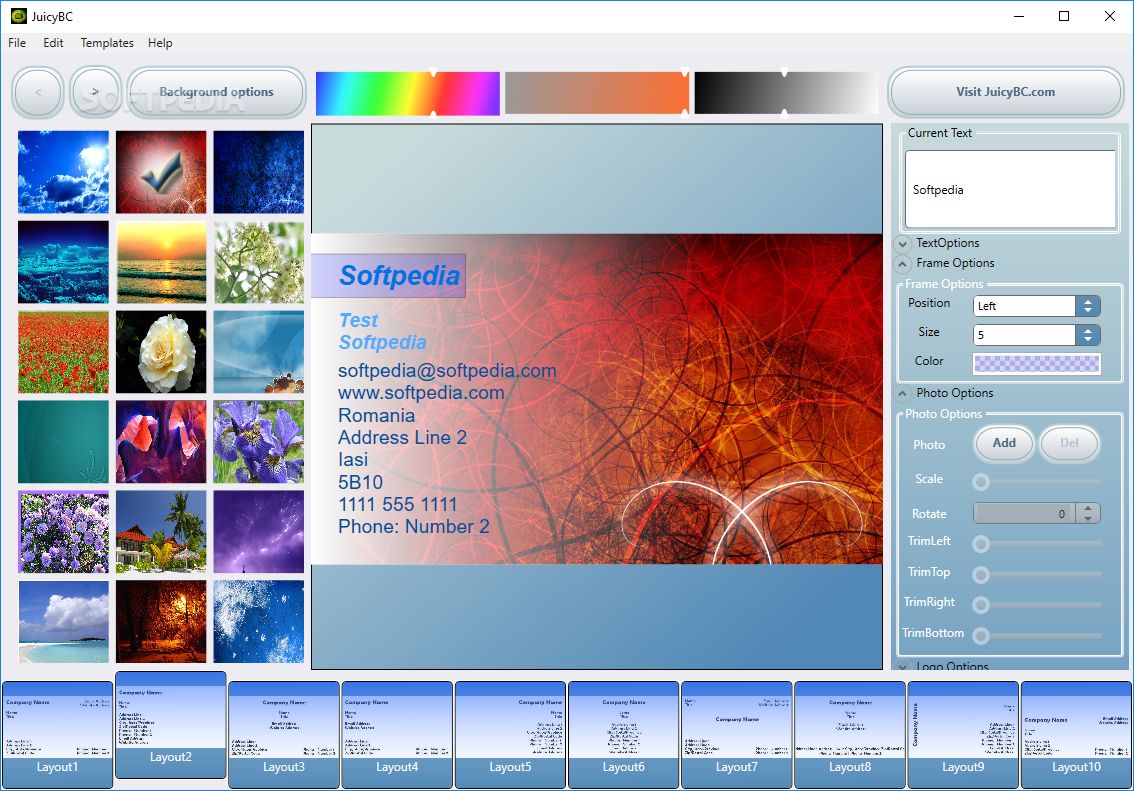Open the Edit menu

(53, 43)
